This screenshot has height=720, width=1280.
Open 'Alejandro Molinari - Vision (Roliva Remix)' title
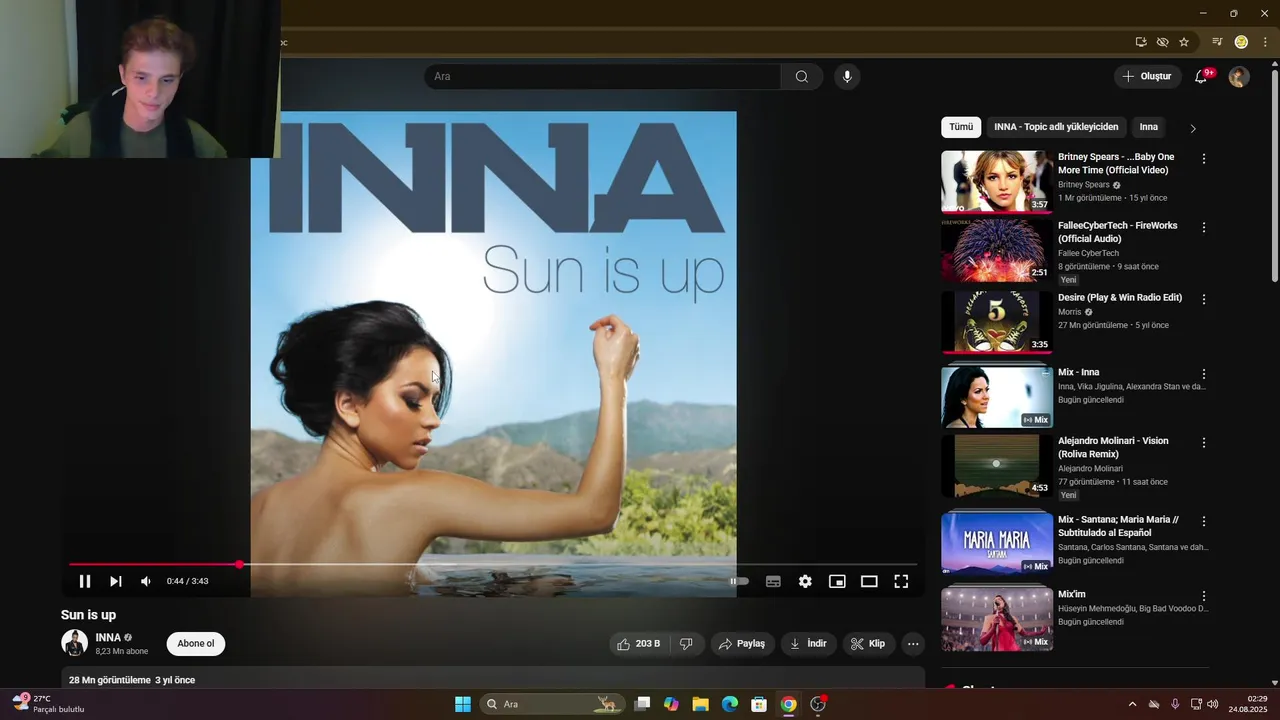tap(1113, 447)
